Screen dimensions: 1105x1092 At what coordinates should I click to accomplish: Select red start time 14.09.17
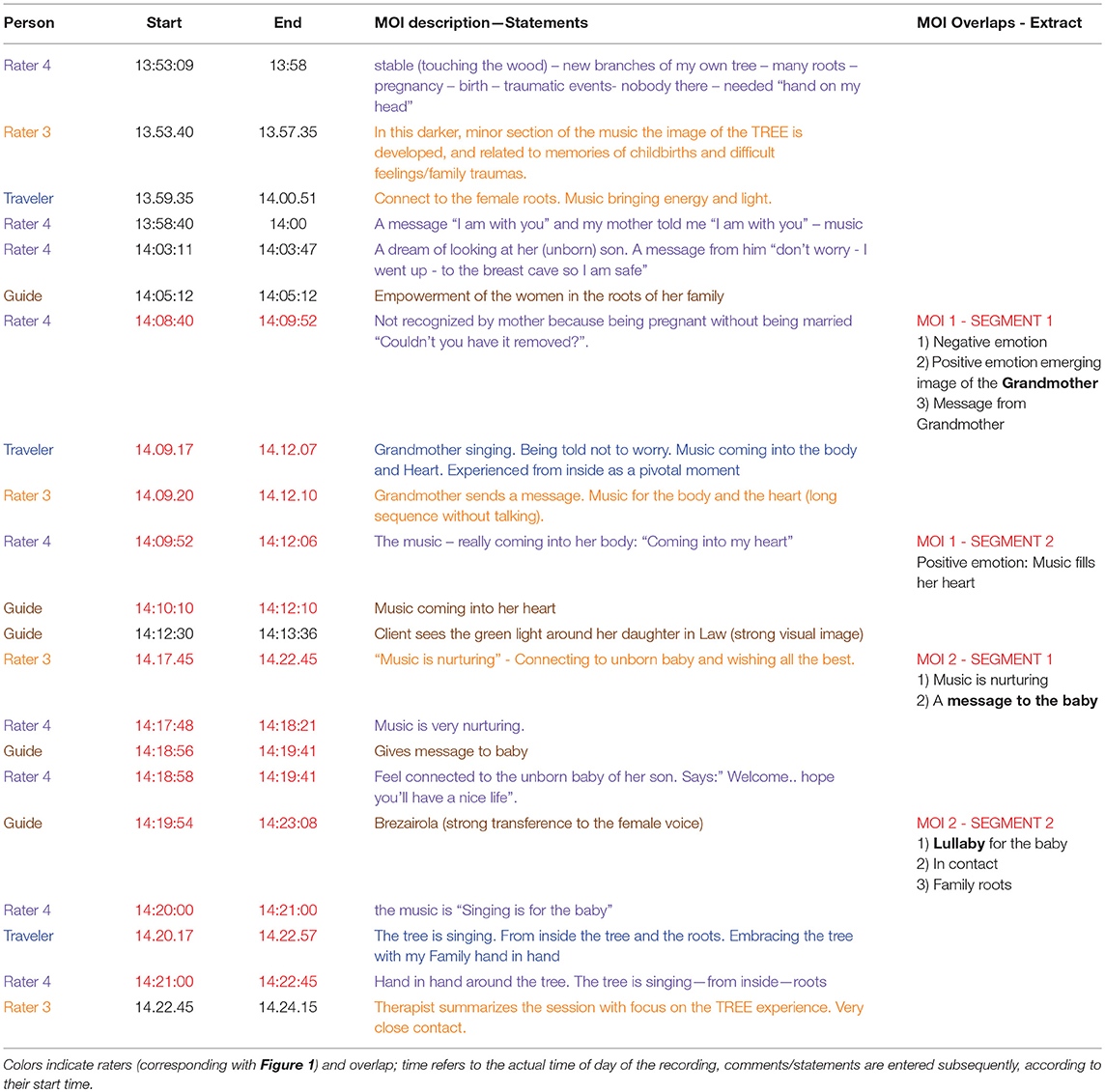point(164,450)
